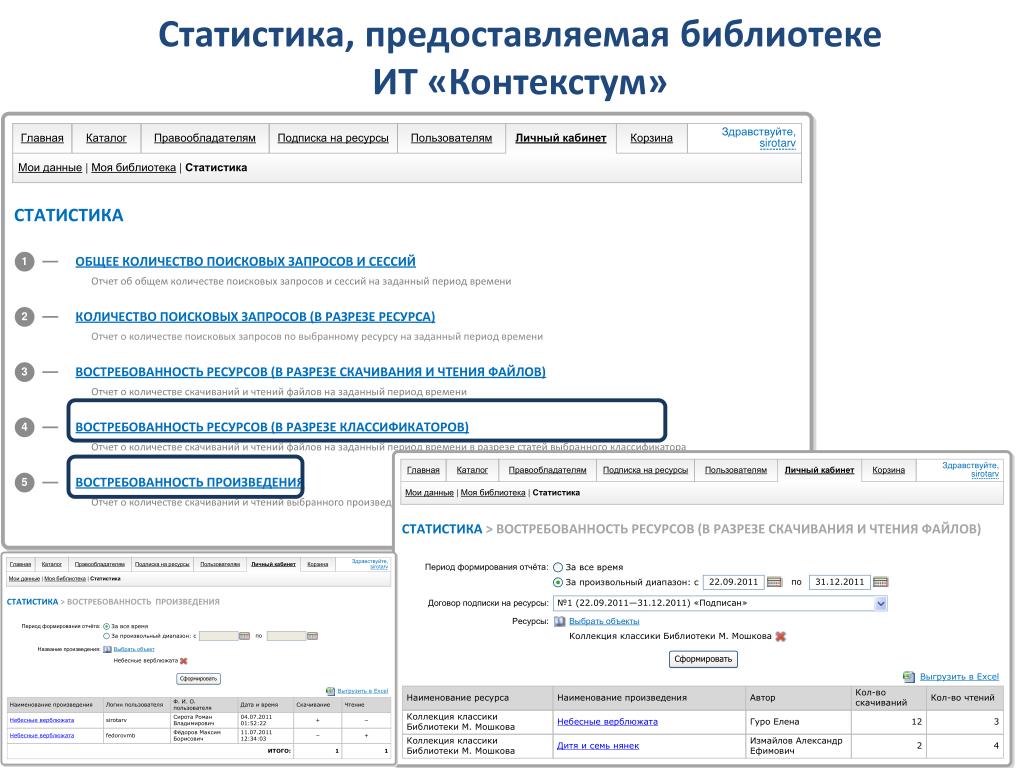Click the book icon beside Выбрать объект
Image resolution: width=1024 pixels, height=768 pixels.
point(108,649)
